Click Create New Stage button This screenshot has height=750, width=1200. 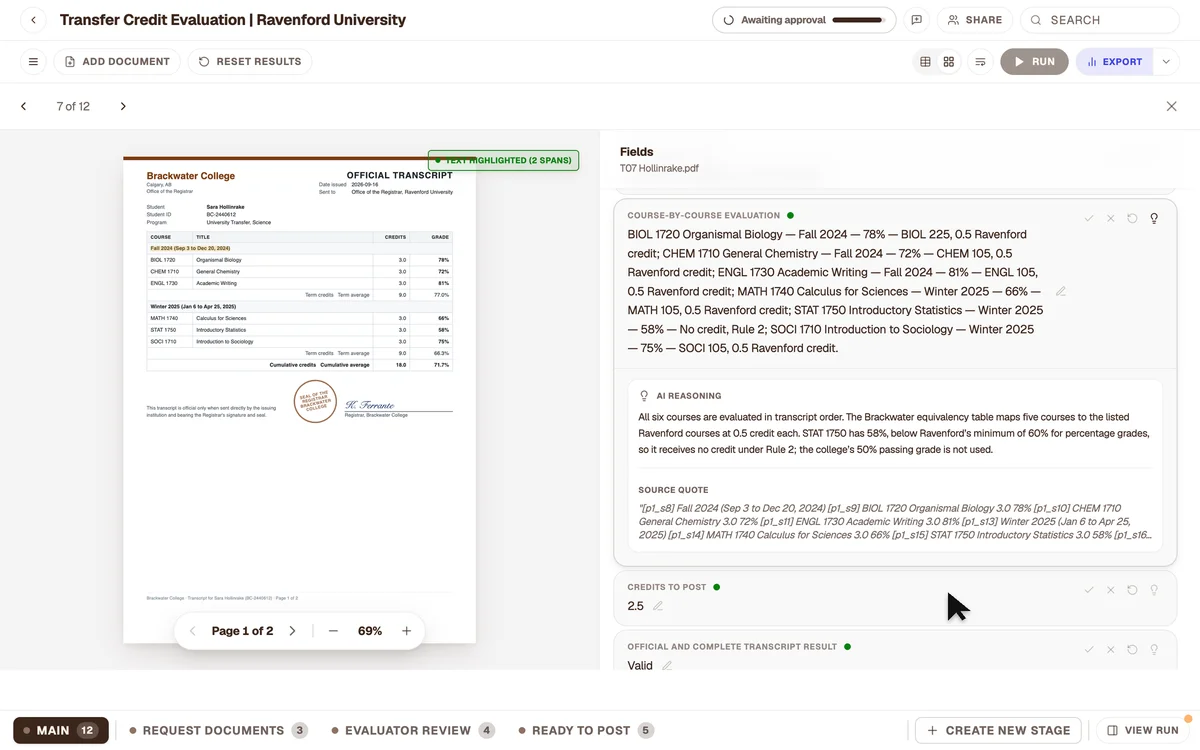pos(998,730)
